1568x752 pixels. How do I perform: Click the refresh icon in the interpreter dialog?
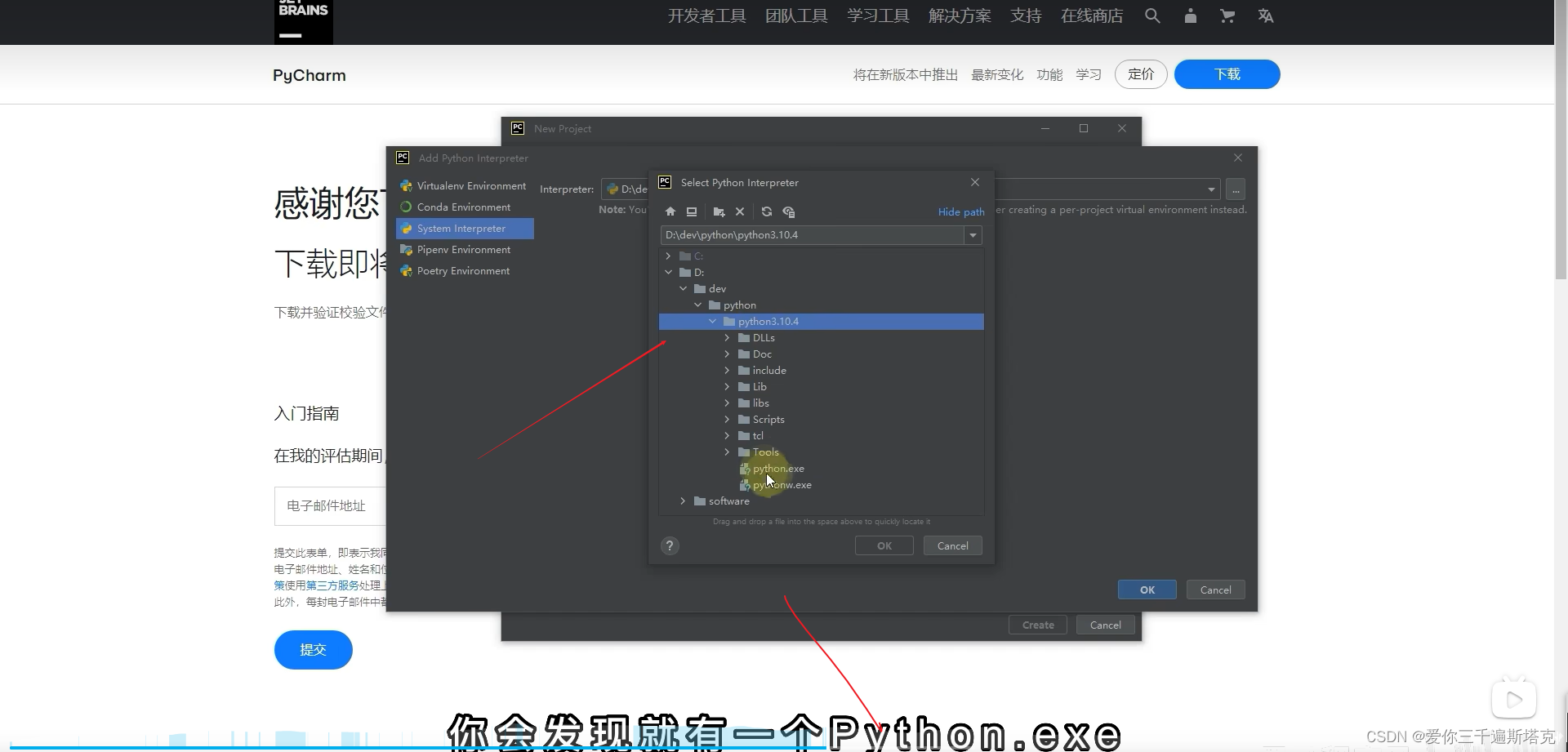pyautogui.click(x=767, y=211)
